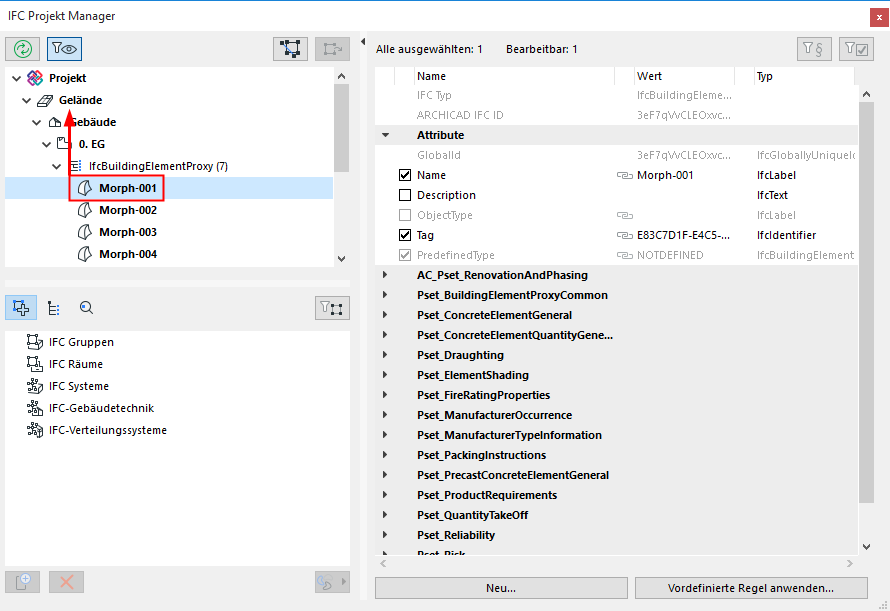Collapse the Attribute section
This screenshot has height=611, width=890.
click(385, 135)
